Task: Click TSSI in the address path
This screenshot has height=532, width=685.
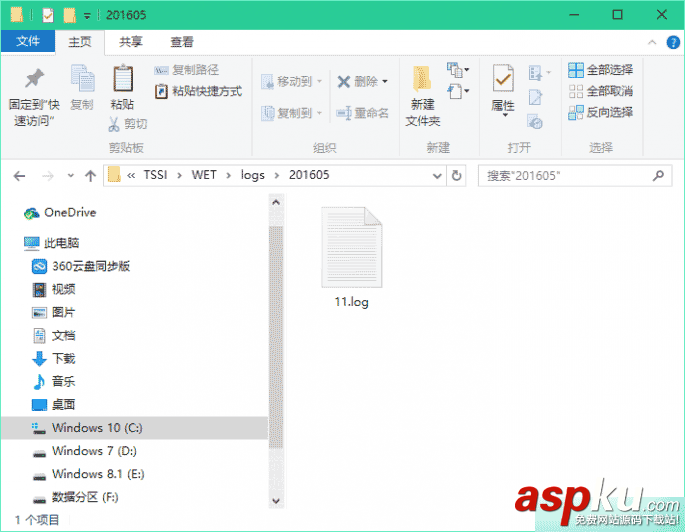Action: 156,175
